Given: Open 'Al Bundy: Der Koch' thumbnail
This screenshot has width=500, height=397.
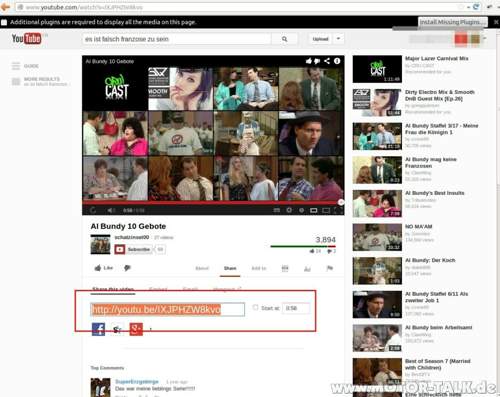Looking at the screenshot, I should point(377,271).
